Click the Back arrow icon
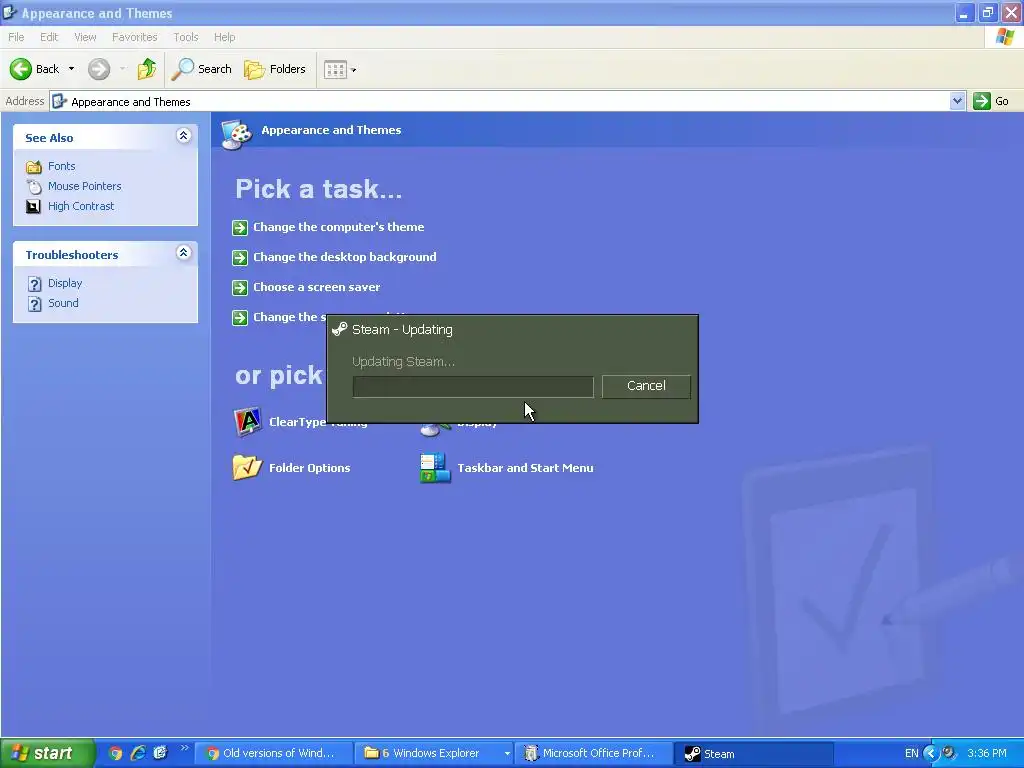Screen dimensions: 1024x768 20,69
